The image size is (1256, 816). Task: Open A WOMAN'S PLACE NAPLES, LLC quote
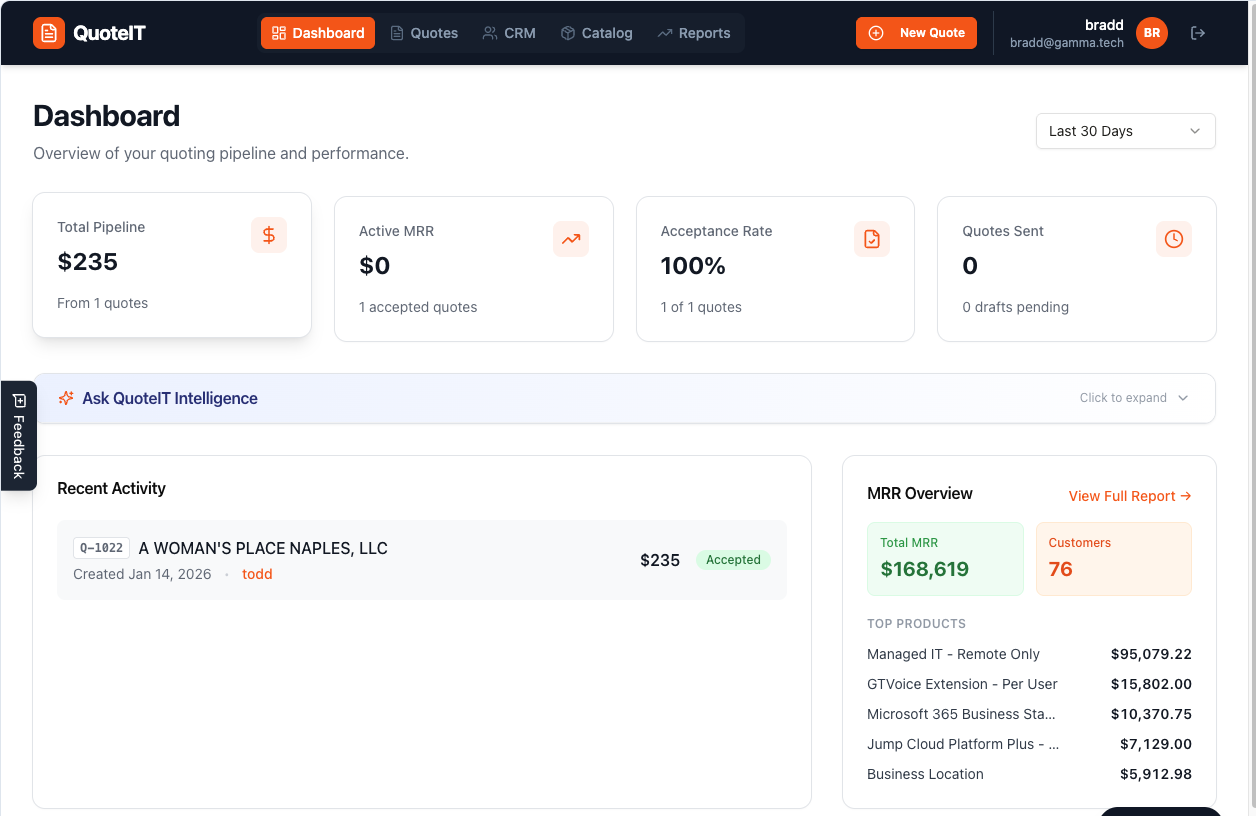pos(263,548)
